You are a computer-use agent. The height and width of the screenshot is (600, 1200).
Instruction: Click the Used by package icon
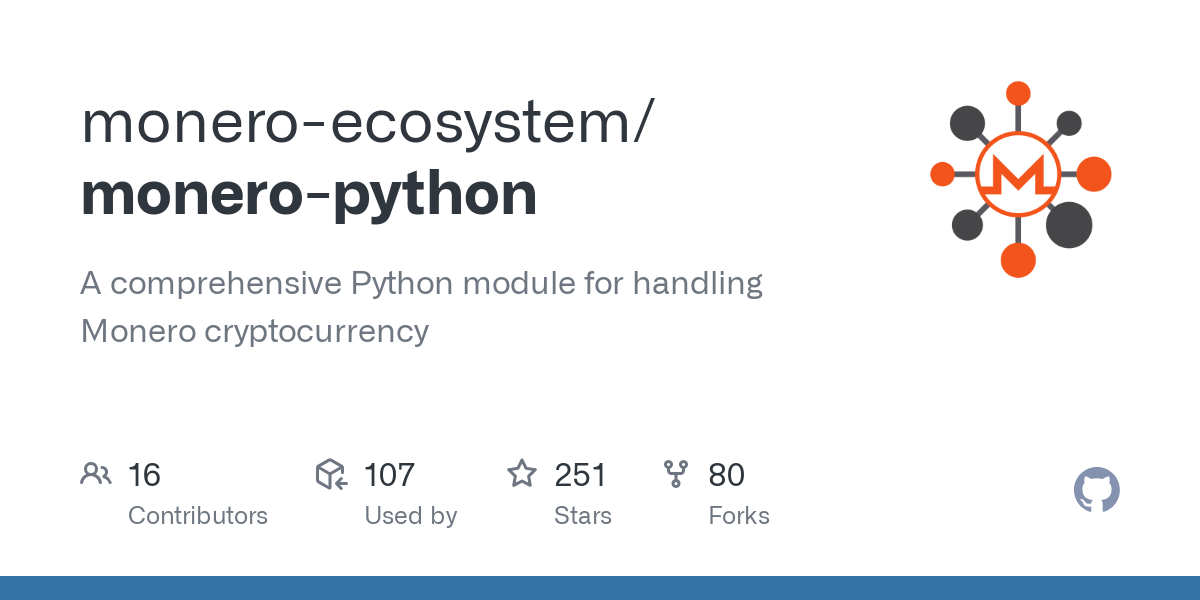[x=331, y=474]
